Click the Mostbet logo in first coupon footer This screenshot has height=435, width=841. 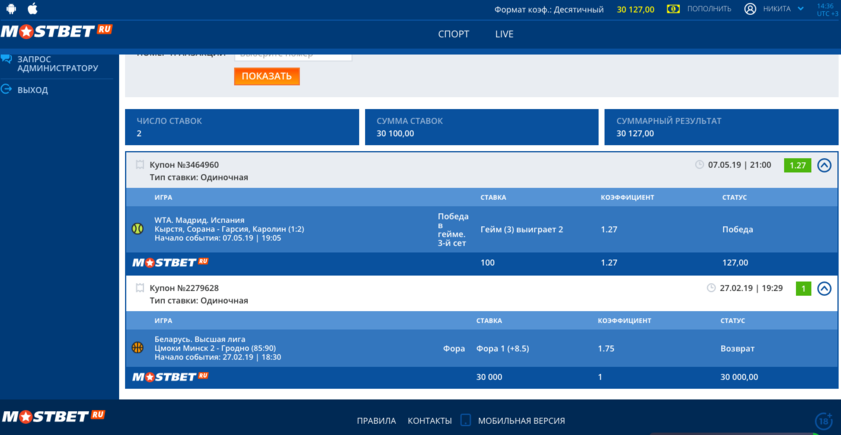(x=170, y=262)
